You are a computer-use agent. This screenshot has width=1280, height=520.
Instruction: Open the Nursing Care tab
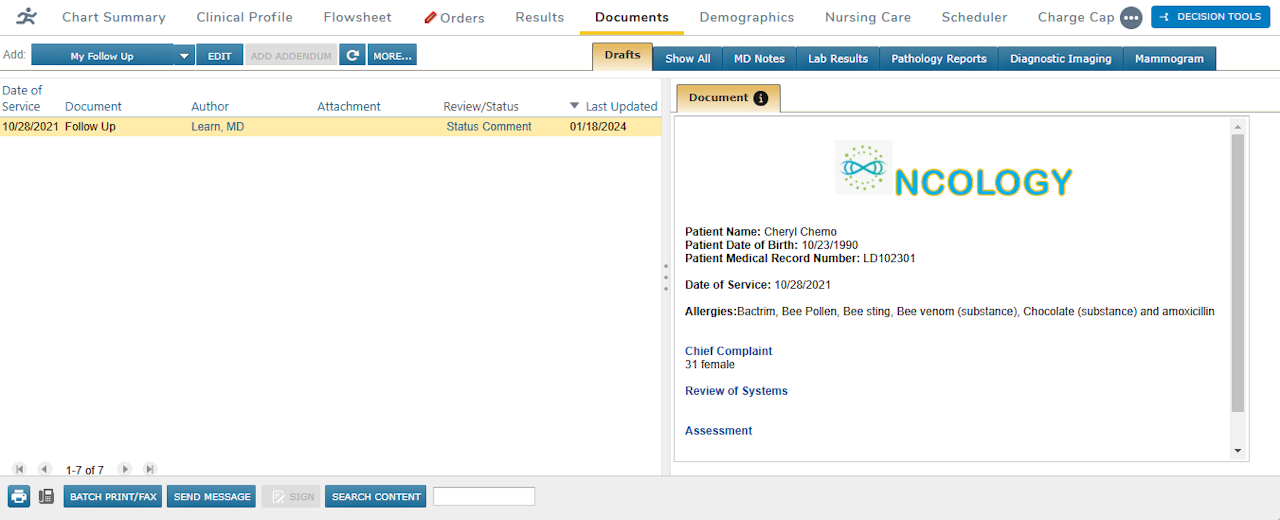pos(868,17)
